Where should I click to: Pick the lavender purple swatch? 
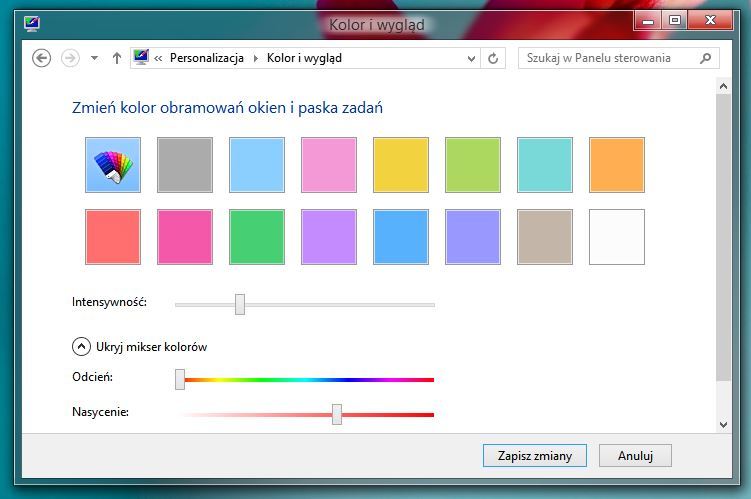[329, 237]
